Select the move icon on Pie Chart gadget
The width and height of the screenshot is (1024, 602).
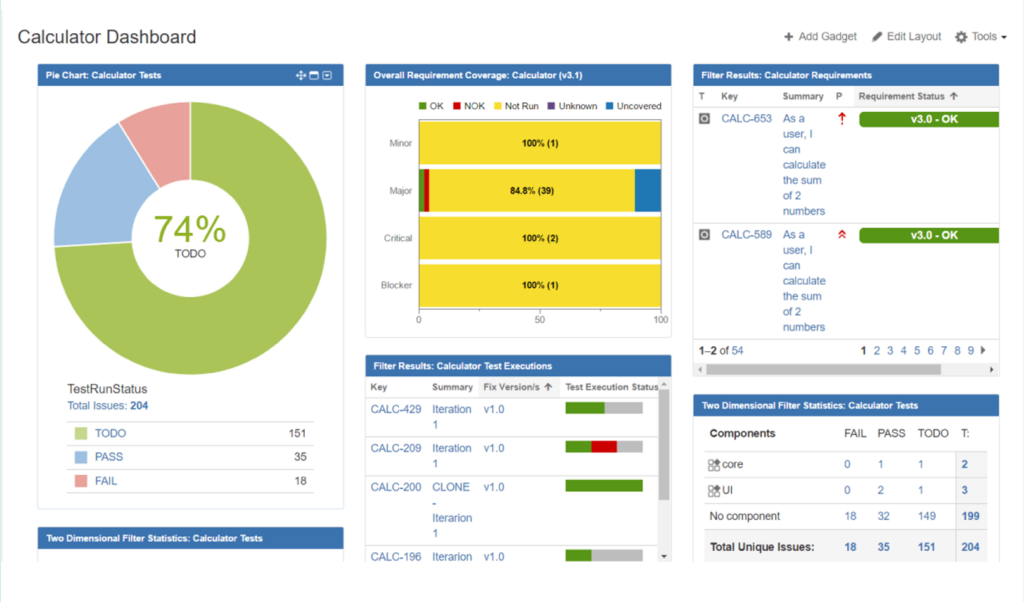300,75
